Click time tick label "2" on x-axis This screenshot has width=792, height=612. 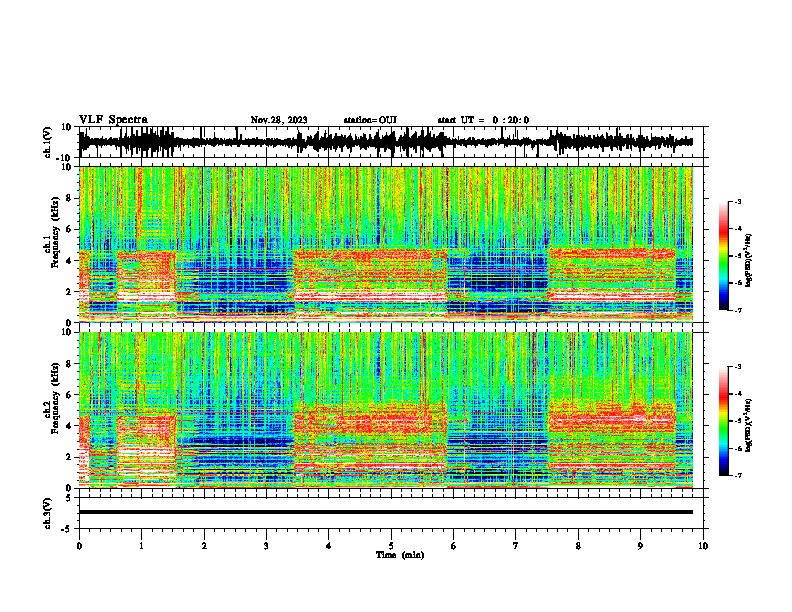coord(204,546)
